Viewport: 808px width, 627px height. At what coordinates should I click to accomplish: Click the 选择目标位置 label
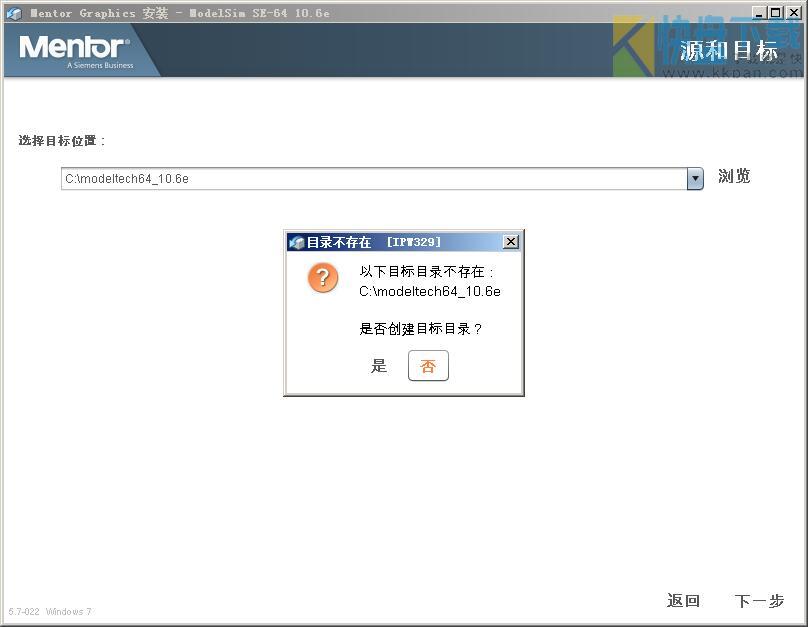point(62,141)
